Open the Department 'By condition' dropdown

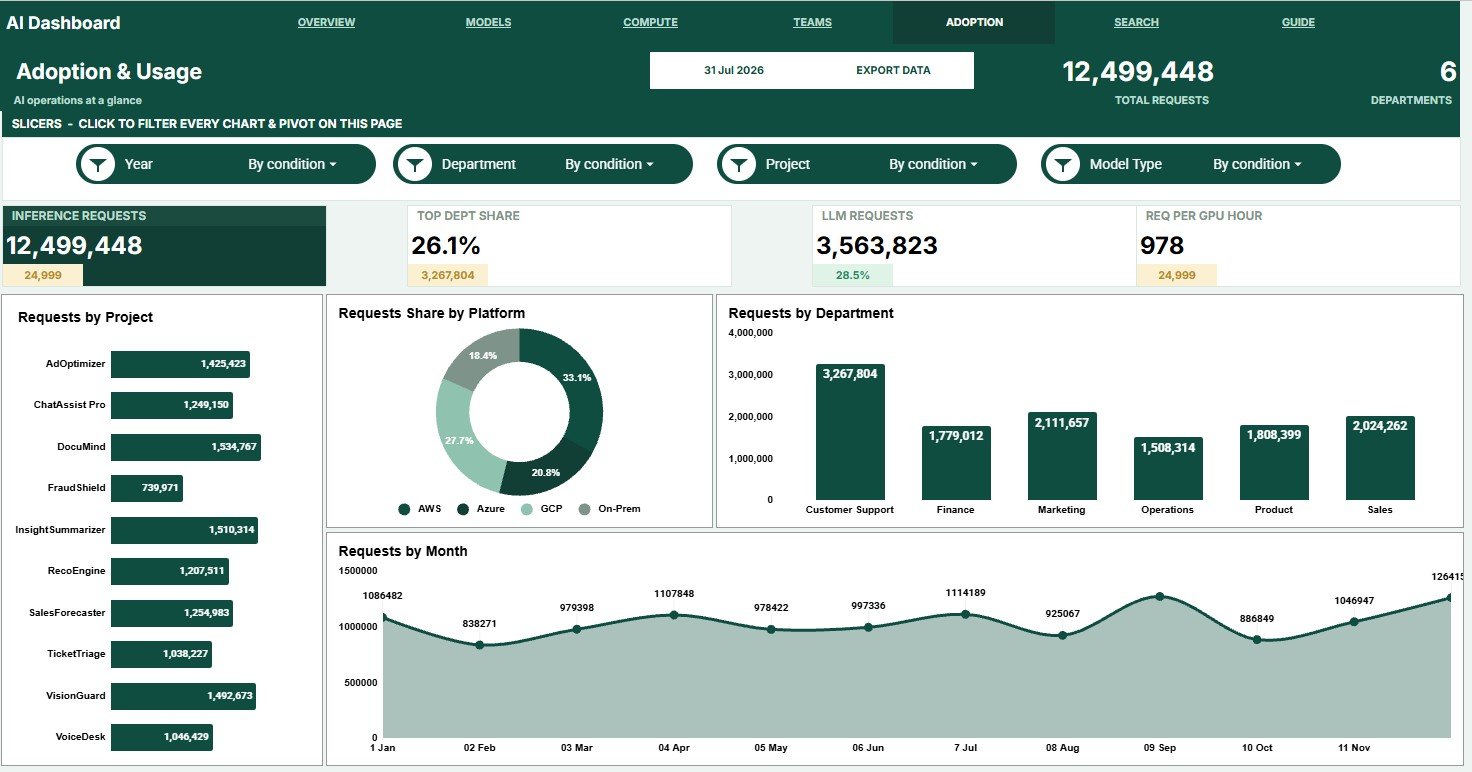click(609, 164)
